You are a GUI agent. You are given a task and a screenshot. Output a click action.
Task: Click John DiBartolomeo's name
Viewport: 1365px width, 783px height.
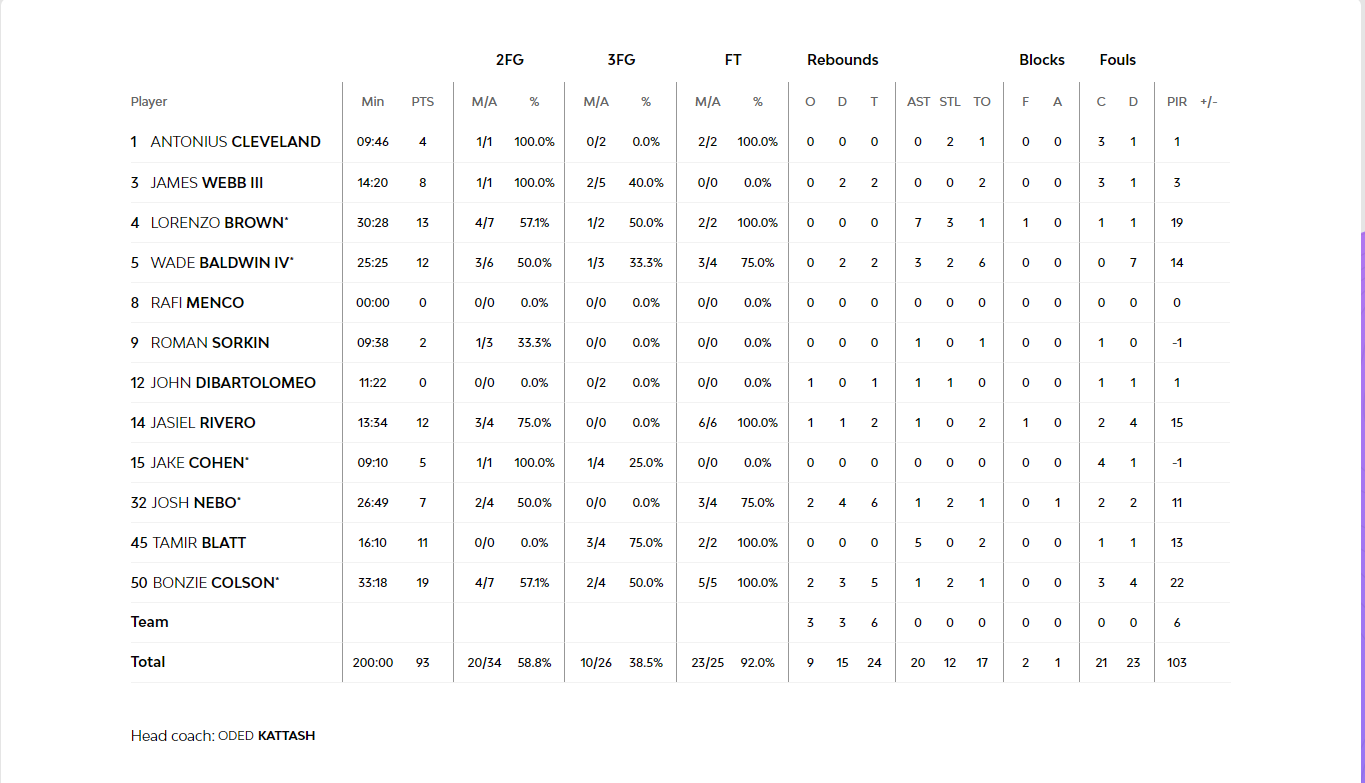(x=232, y=382)
